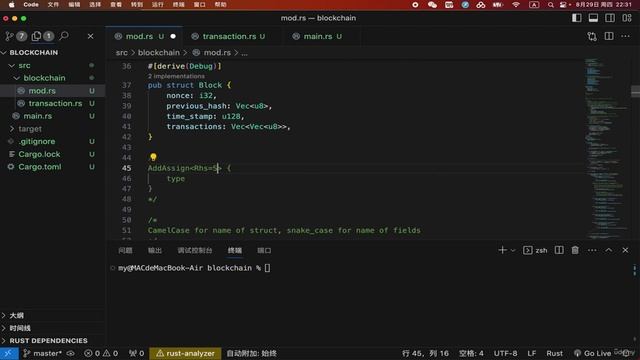The image size is (640, 360).
Task: Open editor more actions menu
Action: tap(625, 36)
